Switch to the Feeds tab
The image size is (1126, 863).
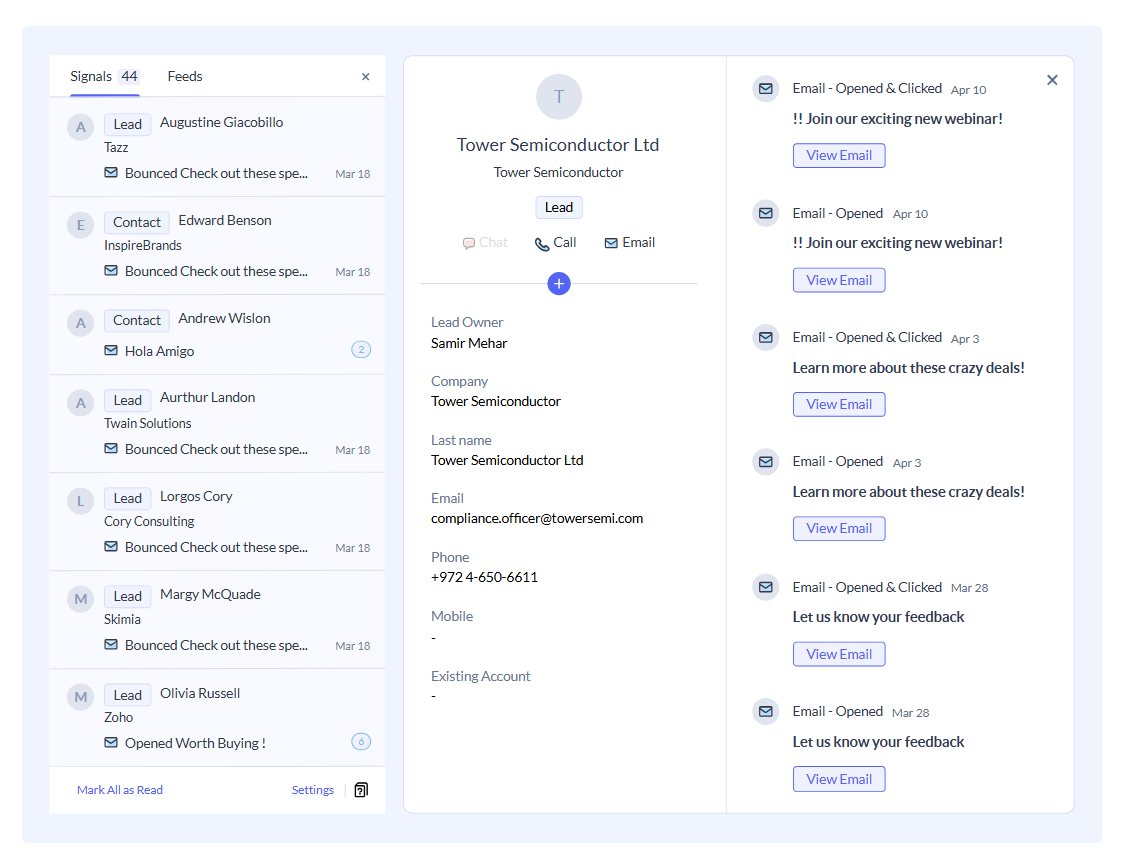pyautogui.click(x=185, y=76)
